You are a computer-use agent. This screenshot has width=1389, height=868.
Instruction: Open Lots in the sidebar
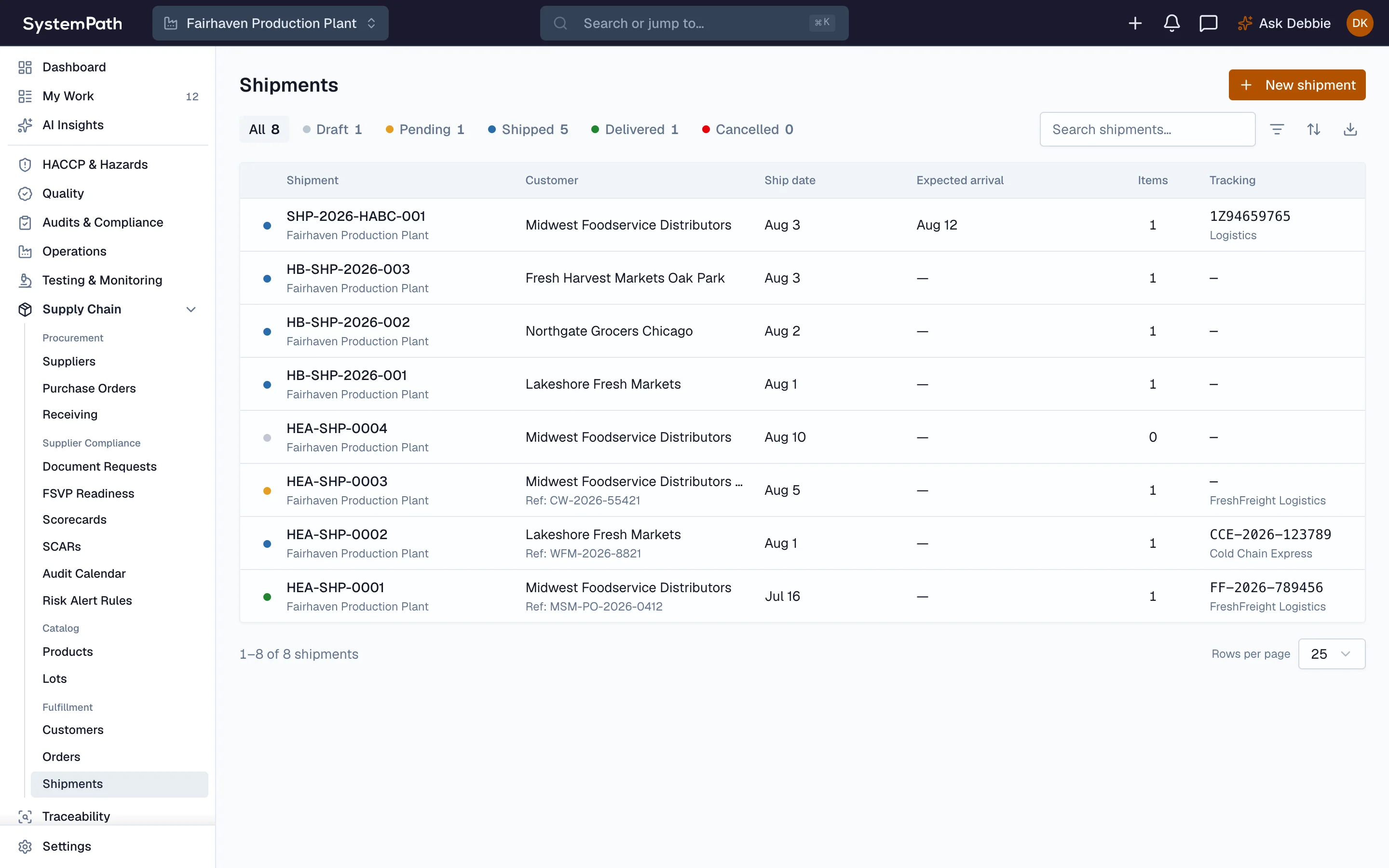click(54, 678)
